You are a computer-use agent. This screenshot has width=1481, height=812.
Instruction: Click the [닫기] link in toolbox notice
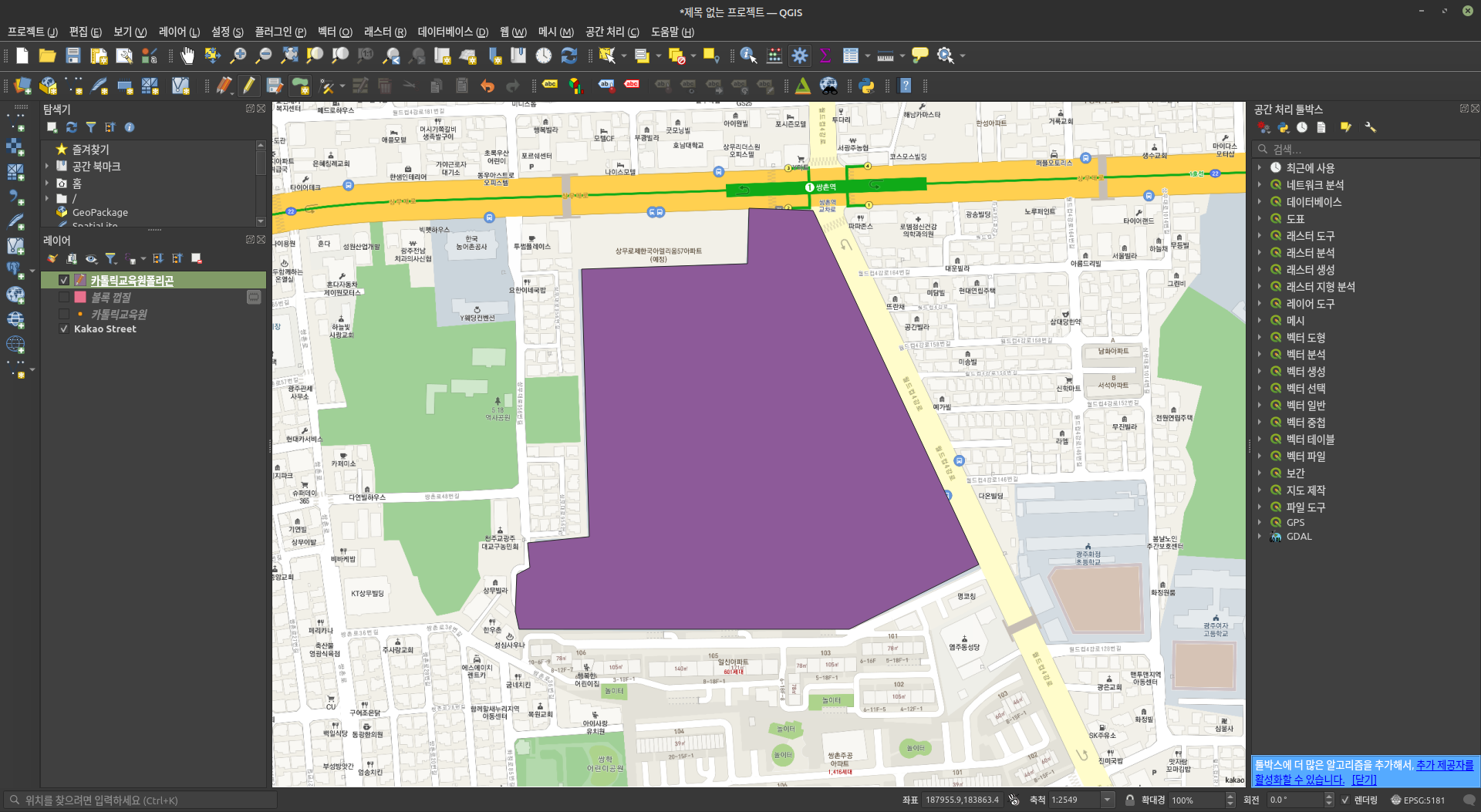tap(1364, 780)
